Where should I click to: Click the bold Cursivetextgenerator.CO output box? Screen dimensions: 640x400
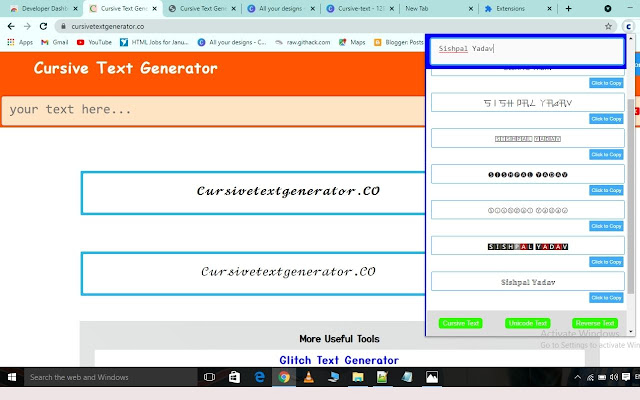(253, 193)
